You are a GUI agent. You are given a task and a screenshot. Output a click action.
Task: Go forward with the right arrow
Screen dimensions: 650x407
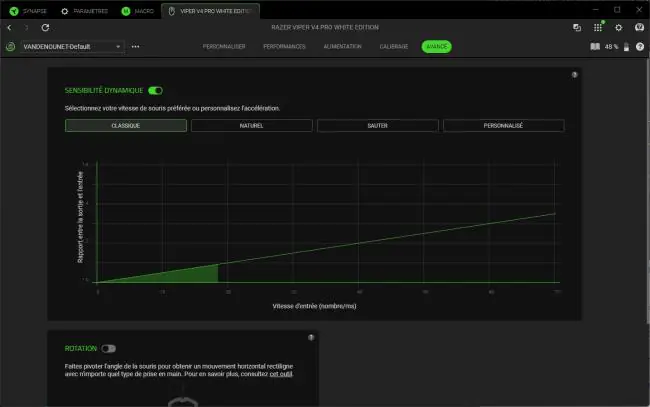point(27,28)
